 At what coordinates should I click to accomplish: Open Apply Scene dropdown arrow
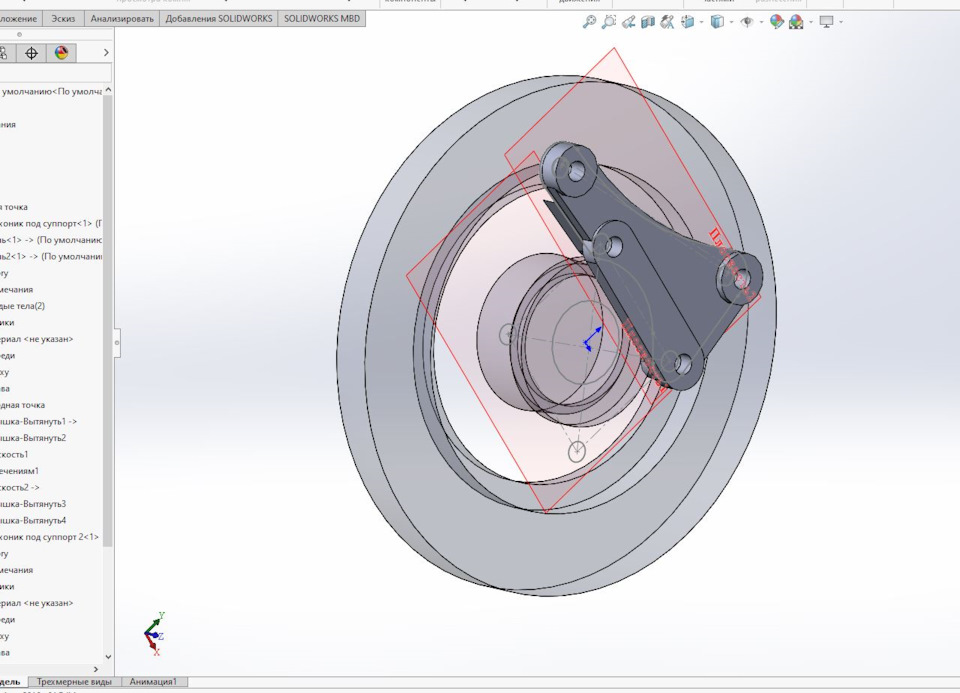(811, 22)
